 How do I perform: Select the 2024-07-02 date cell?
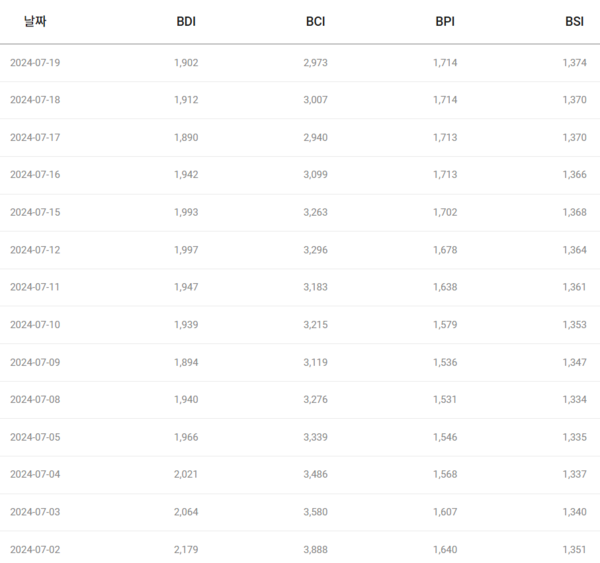coord(35,550)
